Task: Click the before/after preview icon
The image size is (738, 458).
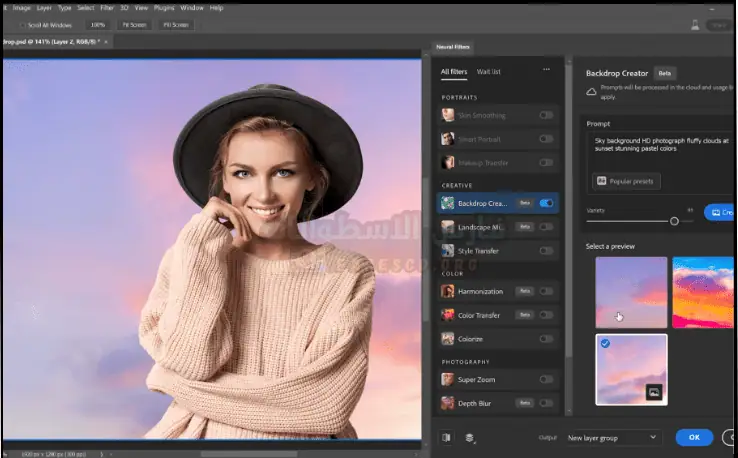Action: pyautogui.click(x=446, y=437)
